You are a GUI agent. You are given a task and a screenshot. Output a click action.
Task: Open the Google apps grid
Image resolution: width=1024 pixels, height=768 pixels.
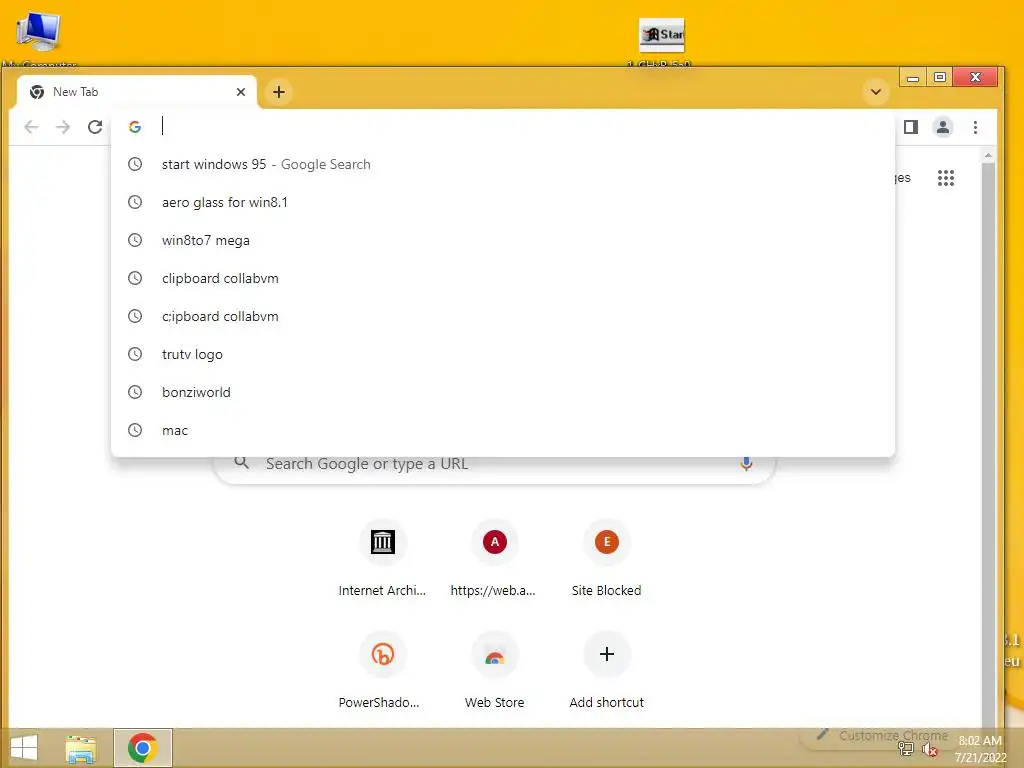click(946, 178)
